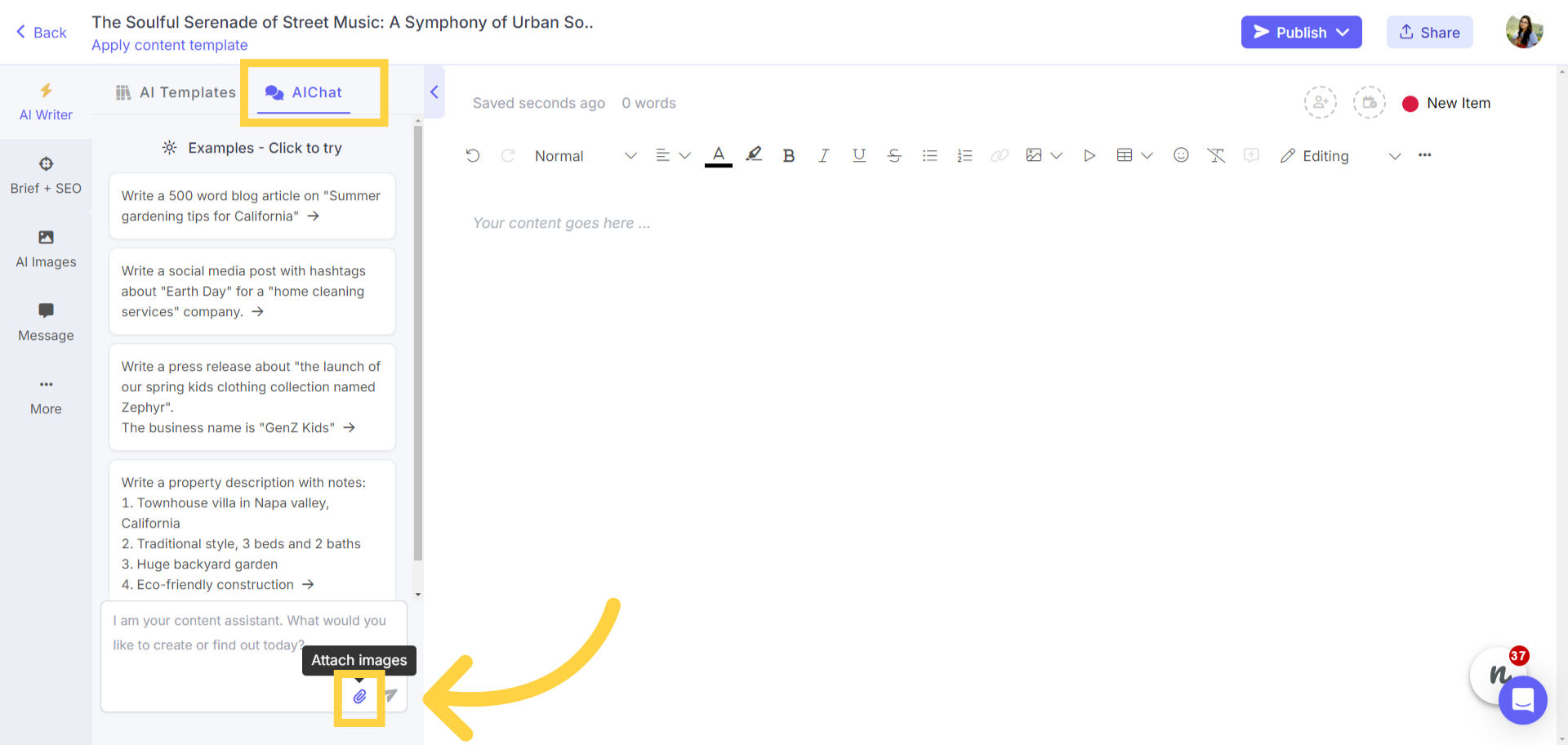Open the Editing mode dropdown
Viewport: 1568px width, 745px height.
(1340, 155)
